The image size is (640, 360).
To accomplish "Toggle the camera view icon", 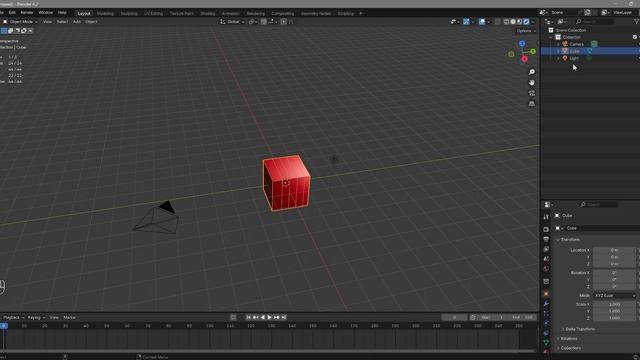I will tap(532, 93).
